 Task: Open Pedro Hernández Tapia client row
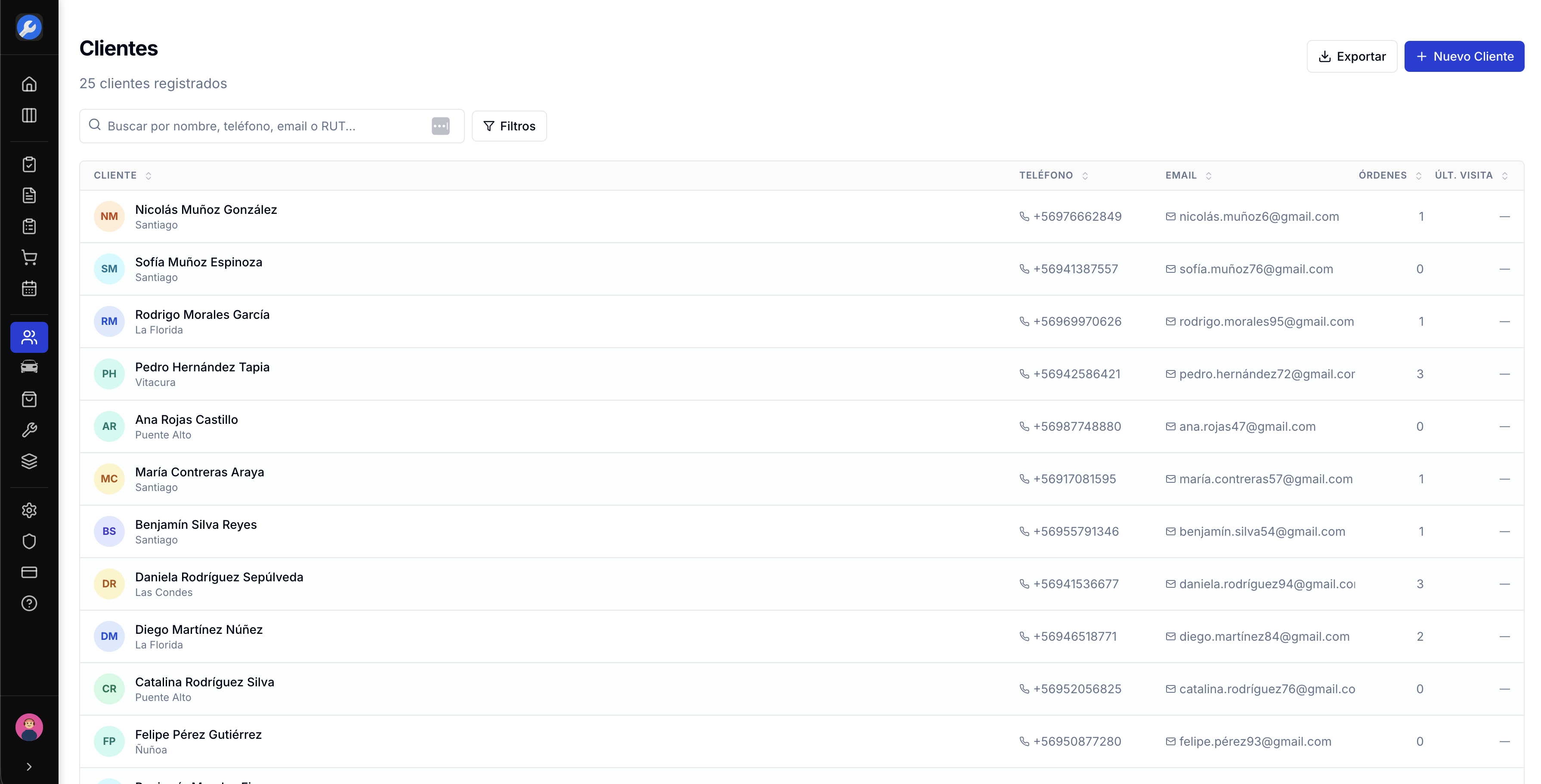click(x=801, y=374)
